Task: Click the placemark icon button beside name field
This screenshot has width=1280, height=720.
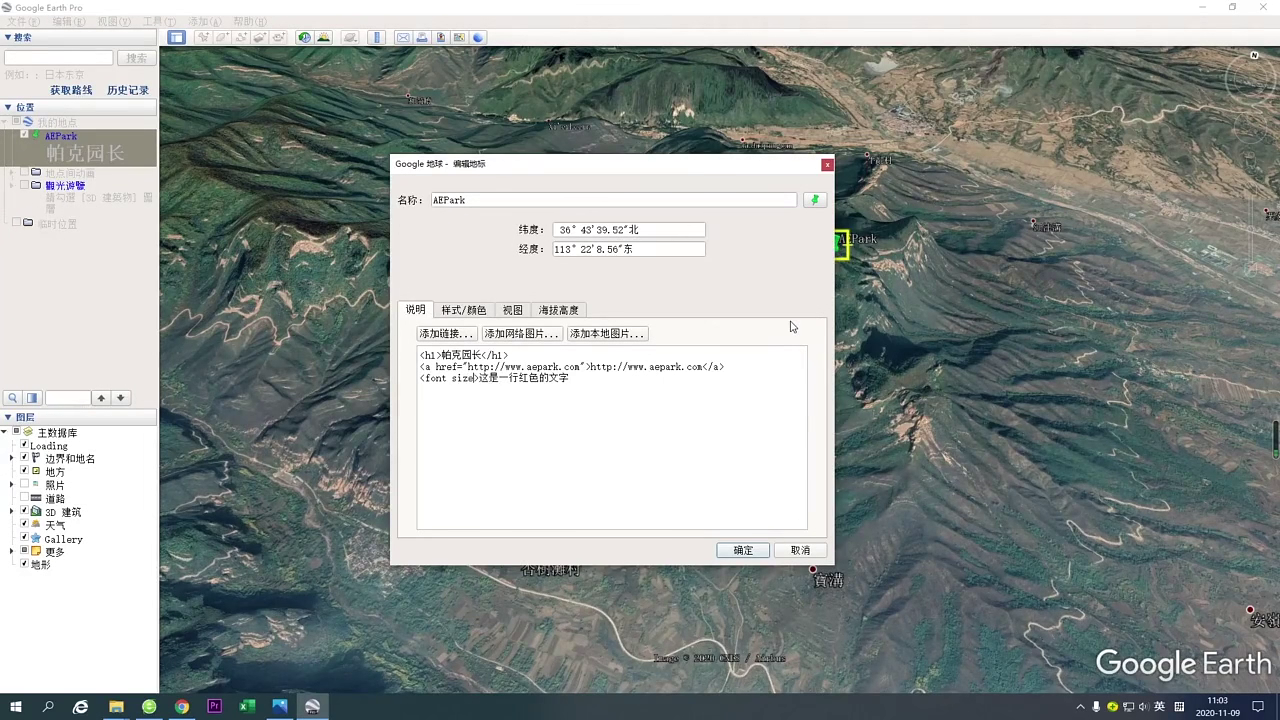Action: [815, 200]
